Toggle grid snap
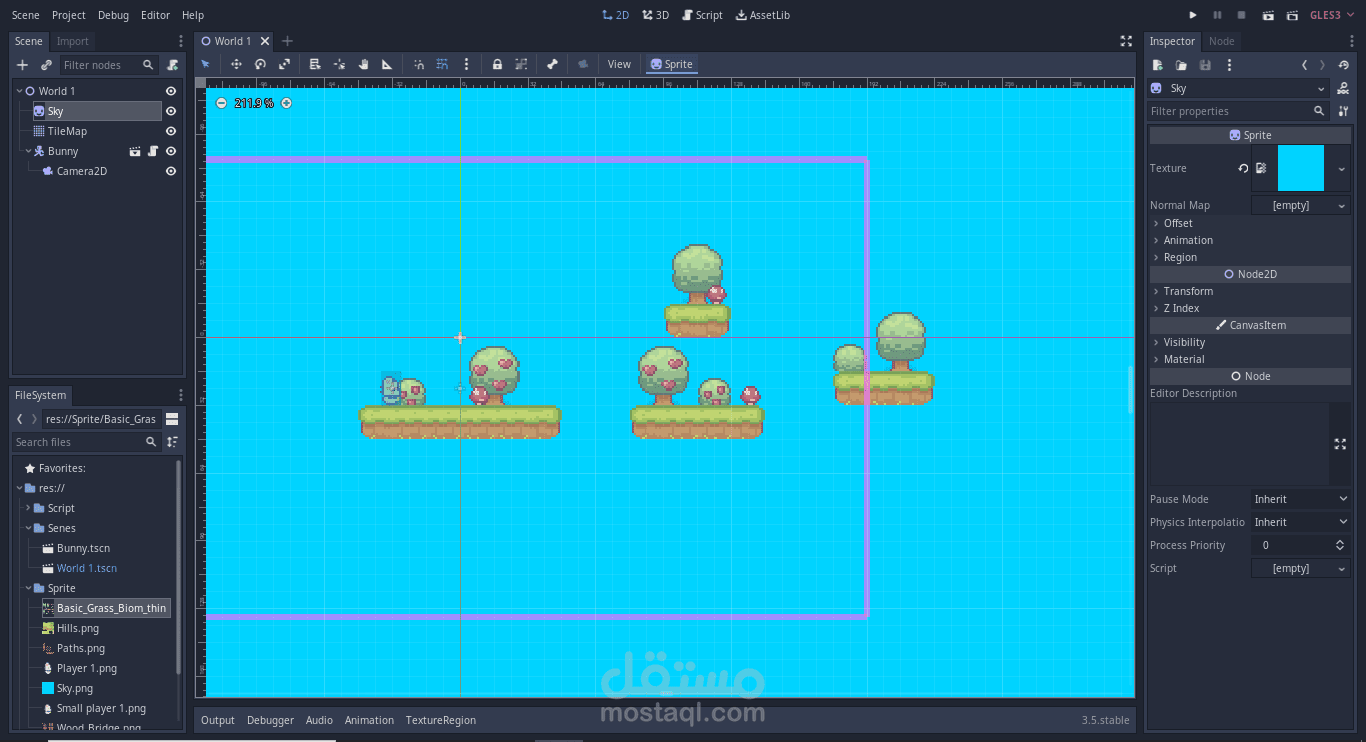1366x742 pixels. pos(442,64)
